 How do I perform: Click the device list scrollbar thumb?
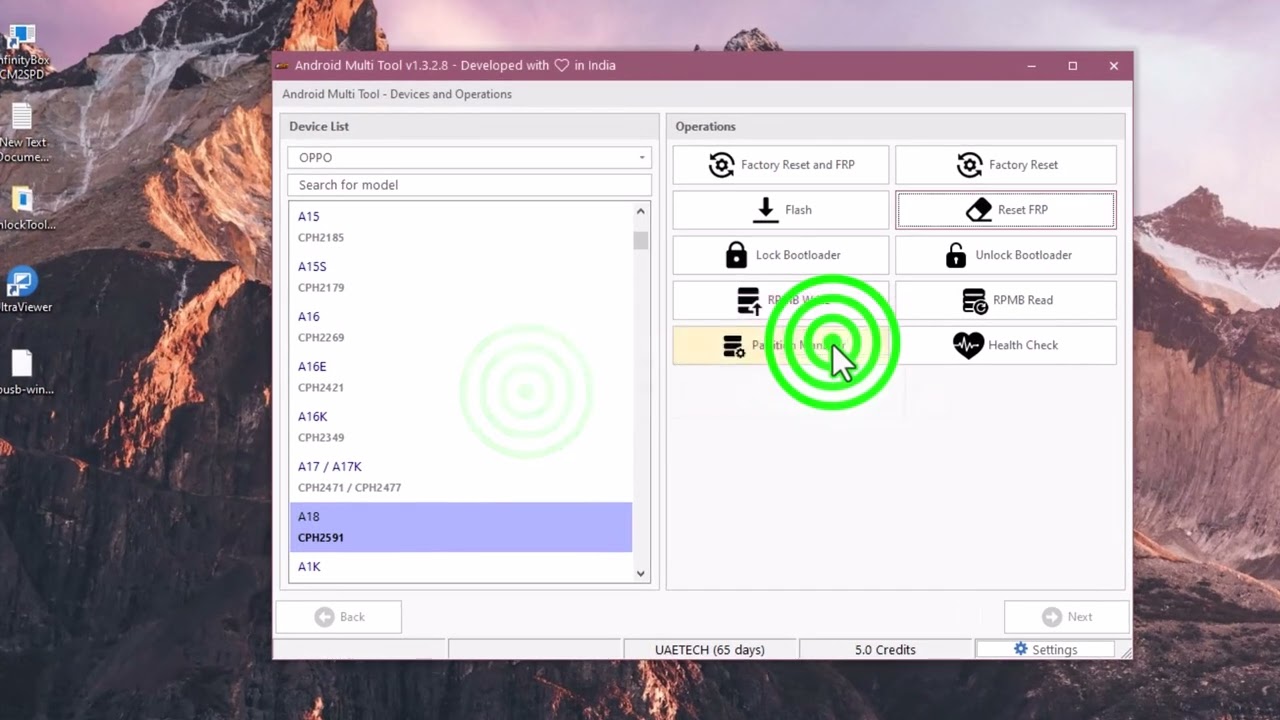click(x=641, y=240)
